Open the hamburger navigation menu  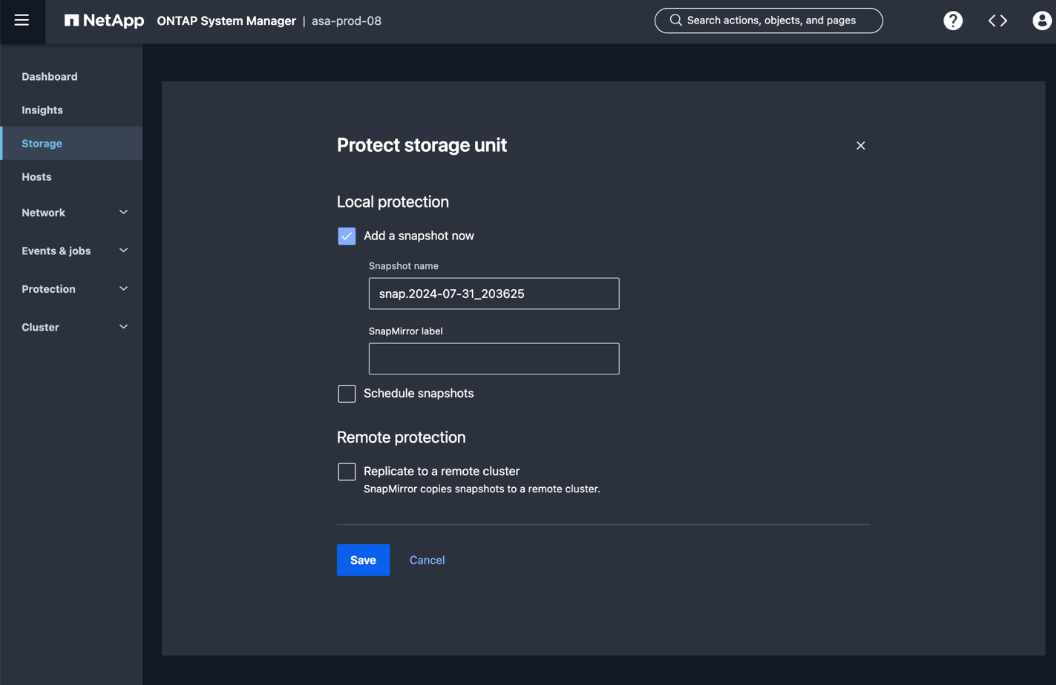tap(21, 21)
